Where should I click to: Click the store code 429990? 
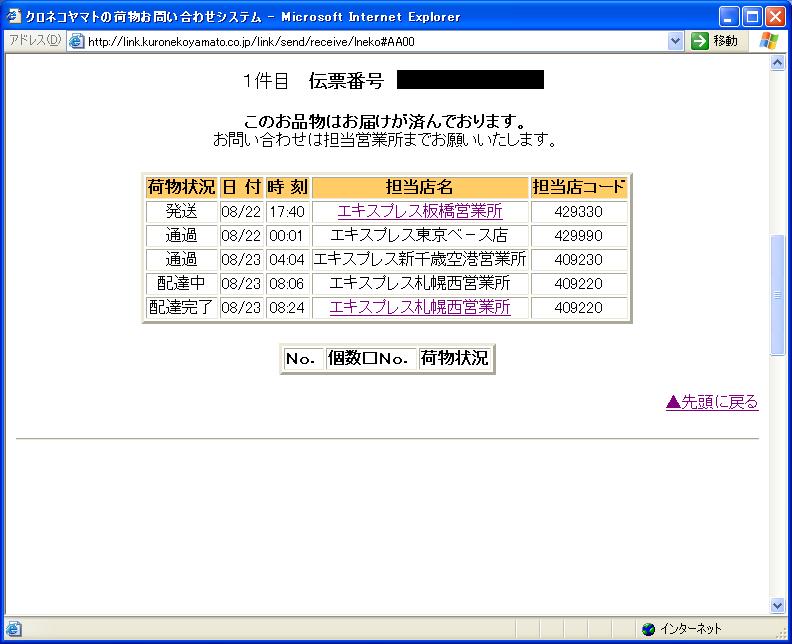[579, 235]
